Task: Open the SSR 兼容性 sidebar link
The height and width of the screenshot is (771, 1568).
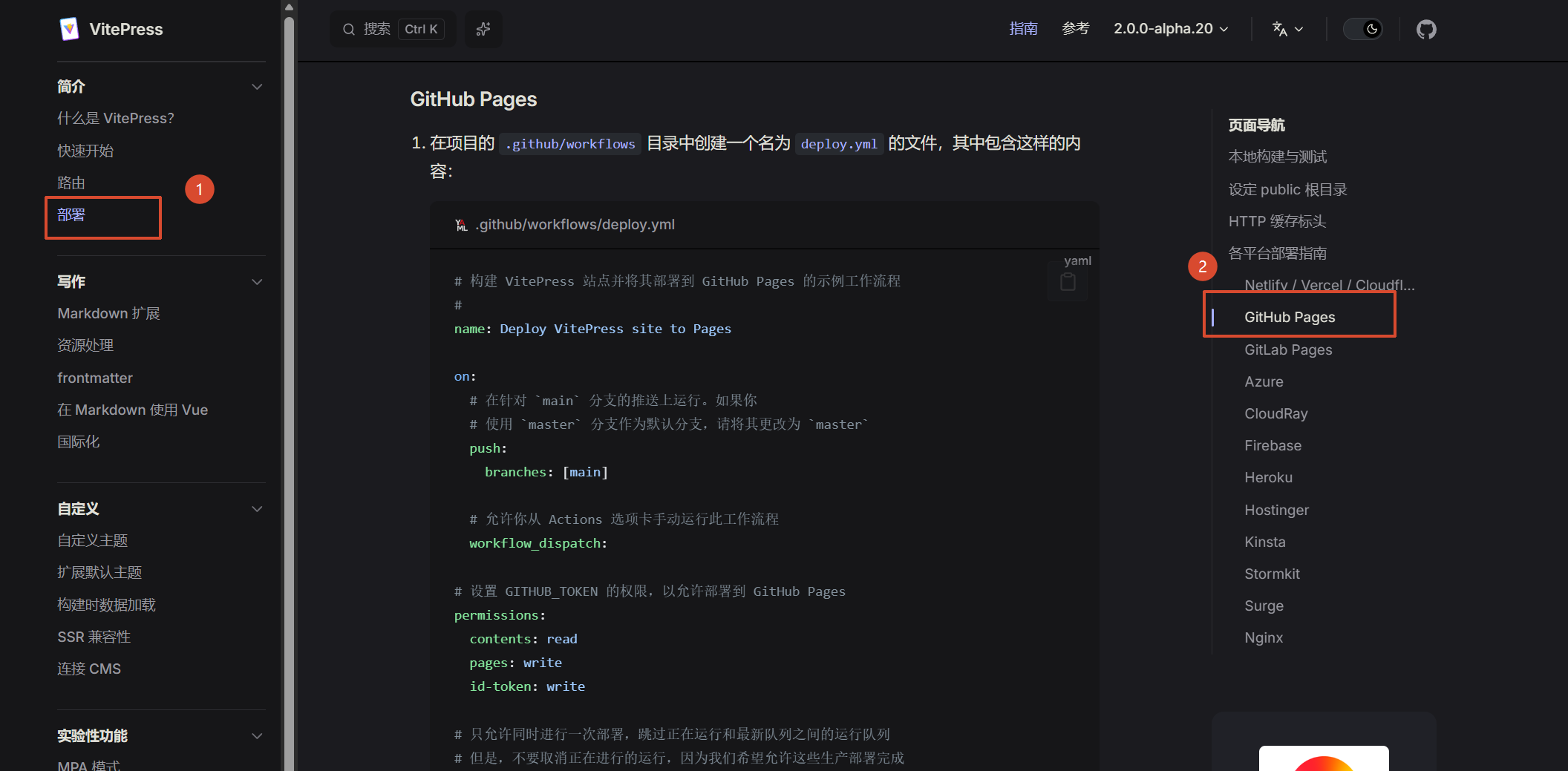Action: pyautogui.click(x=94, y=637)
